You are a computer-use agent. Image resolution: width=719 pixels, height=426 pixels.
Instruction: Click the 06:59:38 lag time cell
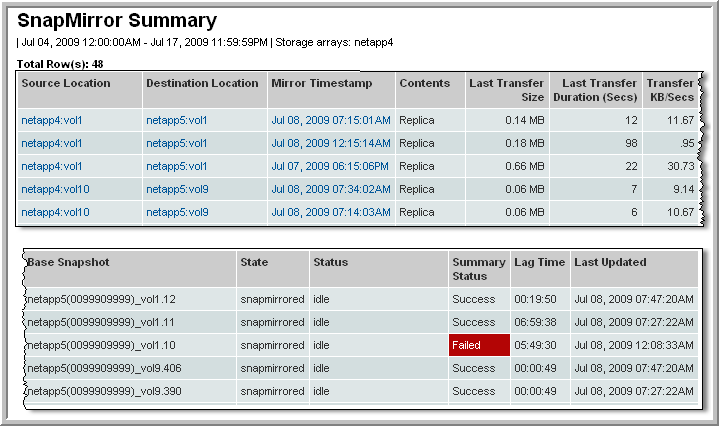(x=535, y=322)
